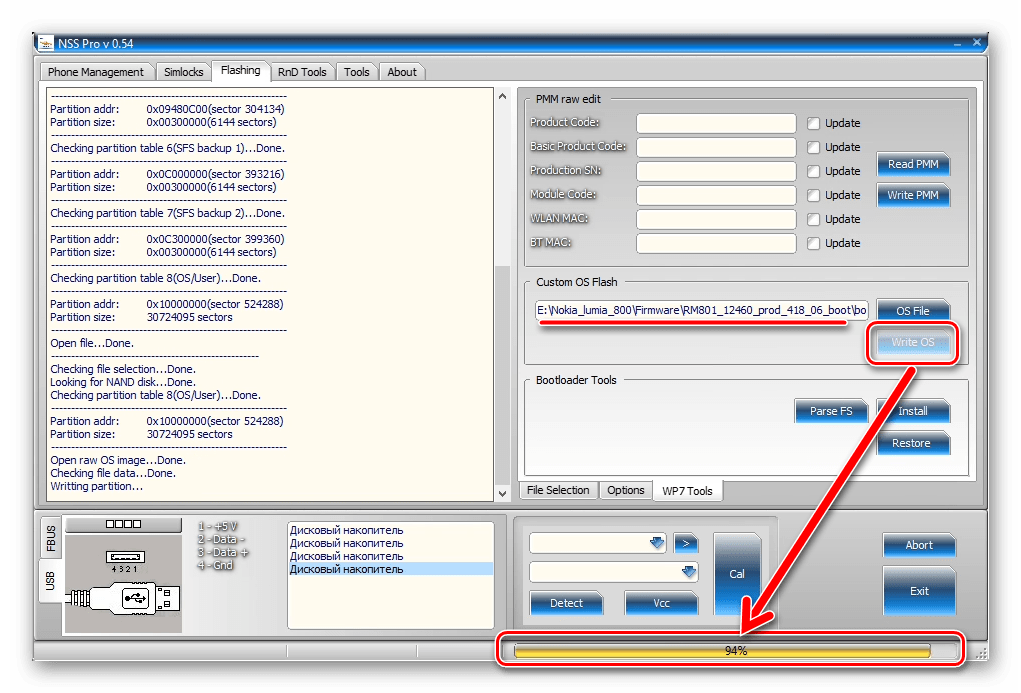Click the Detect button
This screenshot has width=1021, height=693.
click(x=566, y=603)
